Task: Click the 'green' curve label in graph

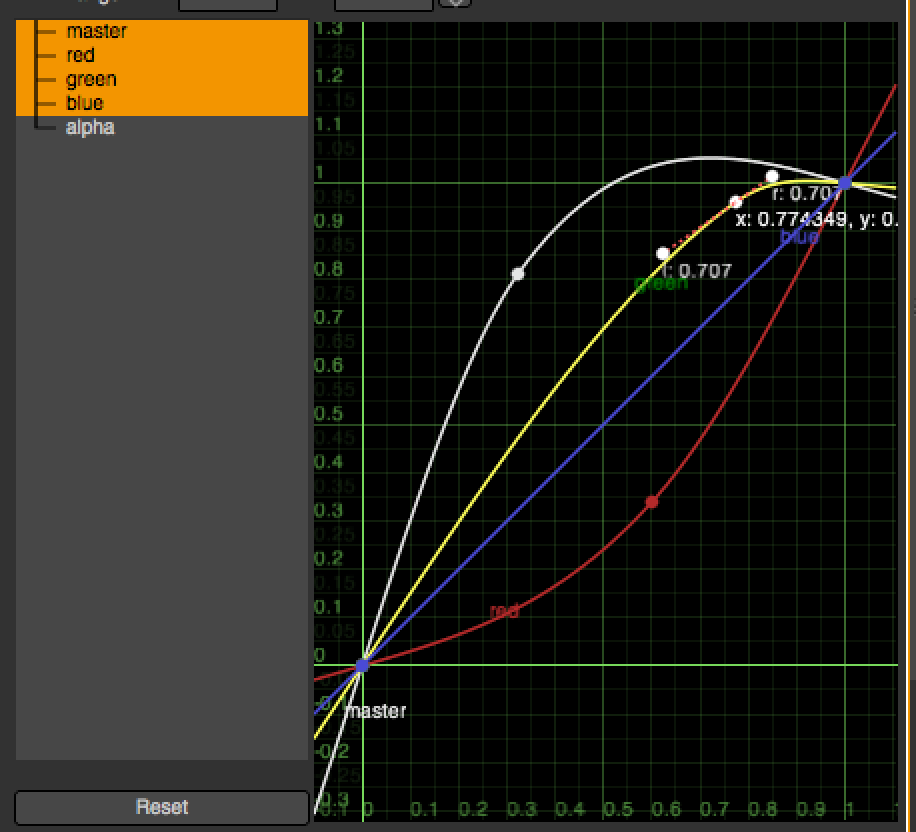Action: 661,284
